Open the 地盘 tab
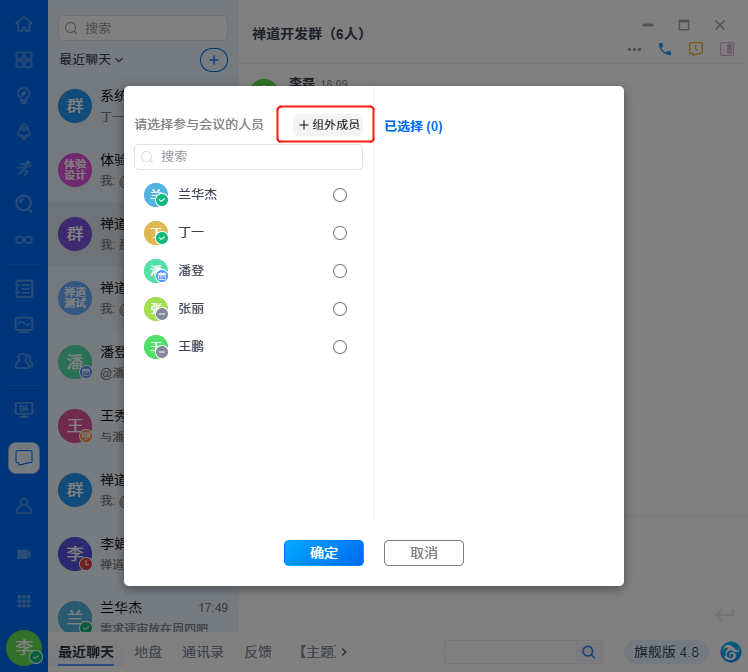Image resolution: width=748 pixels, height=672 pixels. pyautogui.click(x=148, y=652)
